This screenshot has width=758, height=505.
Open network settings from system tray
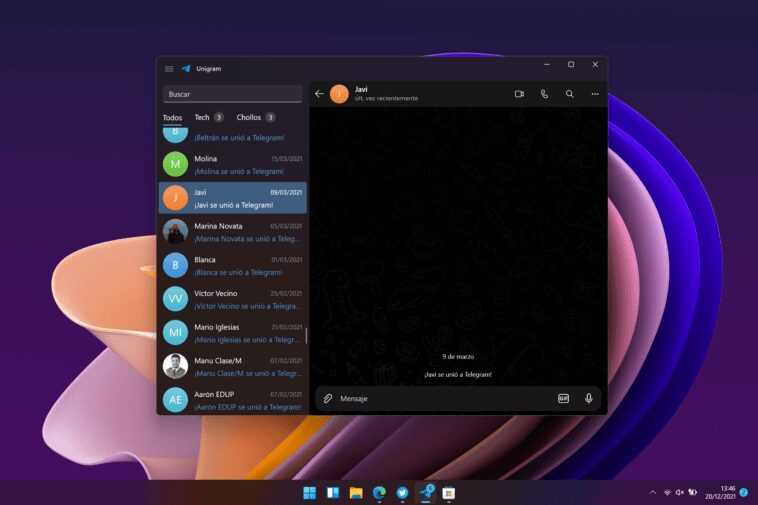668,492
